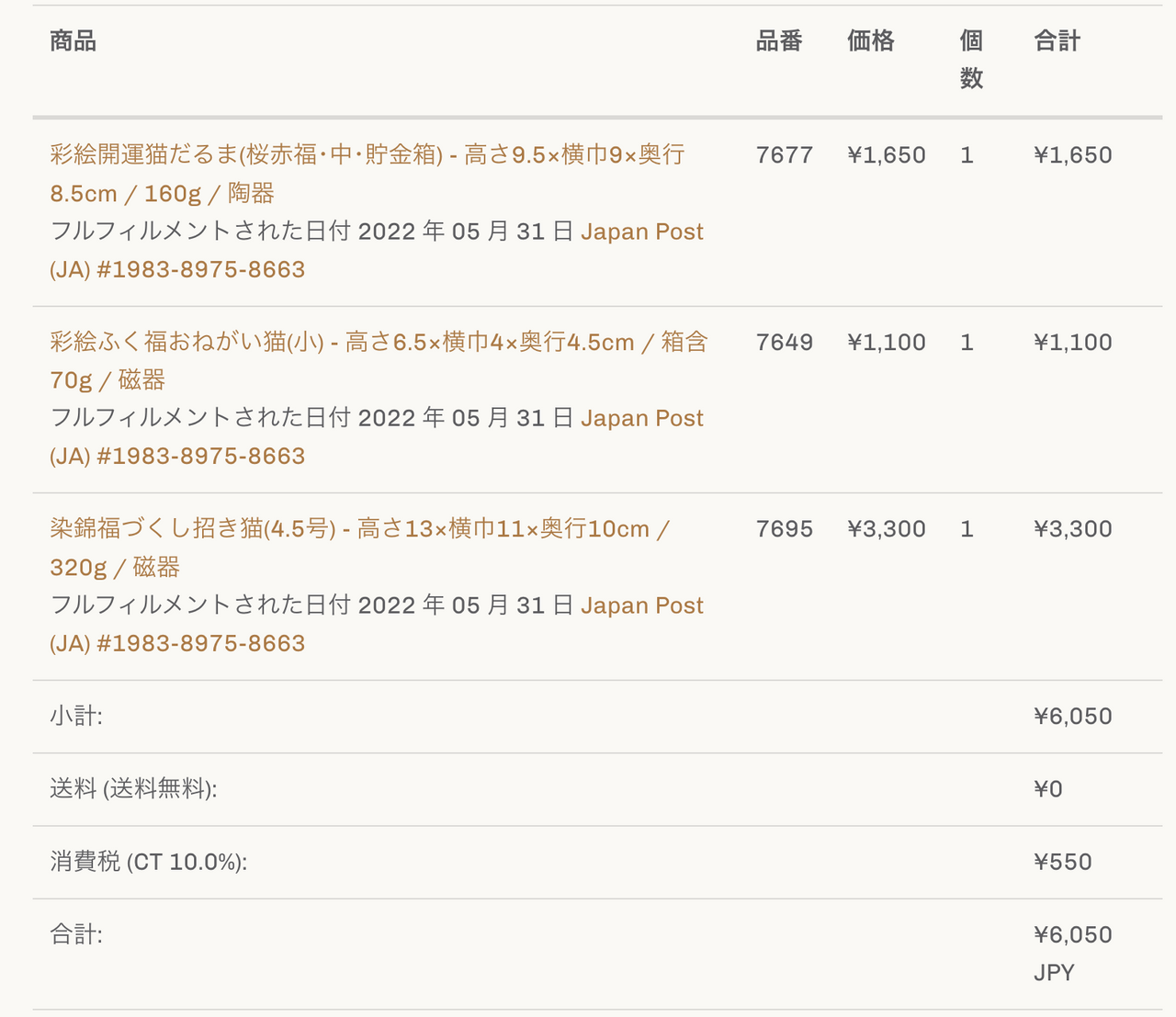Click the 合計: label in the totals
1176x1017 pixels.
click(76, 935)
